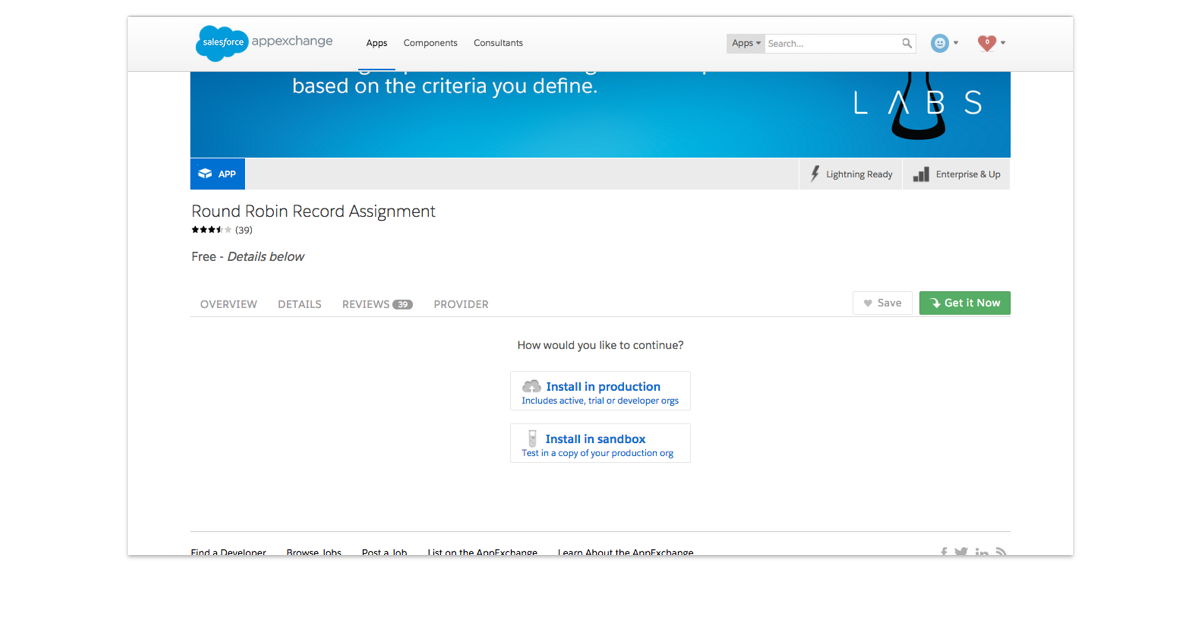Switch to the Overview tab
The width and height of the screenshot is (1200, 640).
pyautogui.click(x=228, y=304)
